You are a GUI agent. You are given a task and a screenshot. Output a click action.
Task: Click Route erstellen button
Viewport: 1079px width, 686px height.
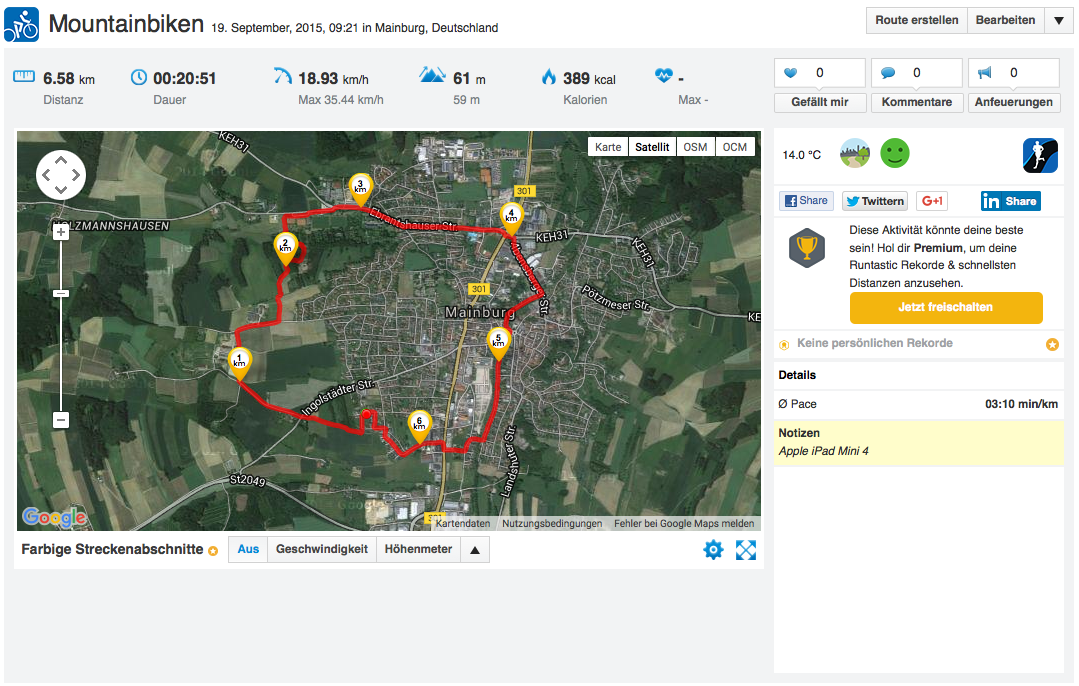(x=917, y=20)
